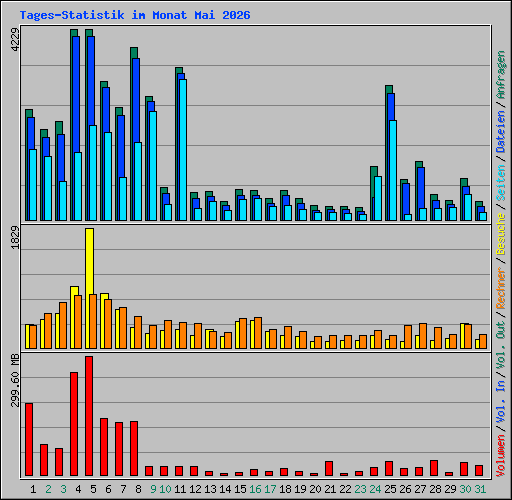Click the orange Rechner bar for day 27
The image size is (512, 500).
(423, 336)
